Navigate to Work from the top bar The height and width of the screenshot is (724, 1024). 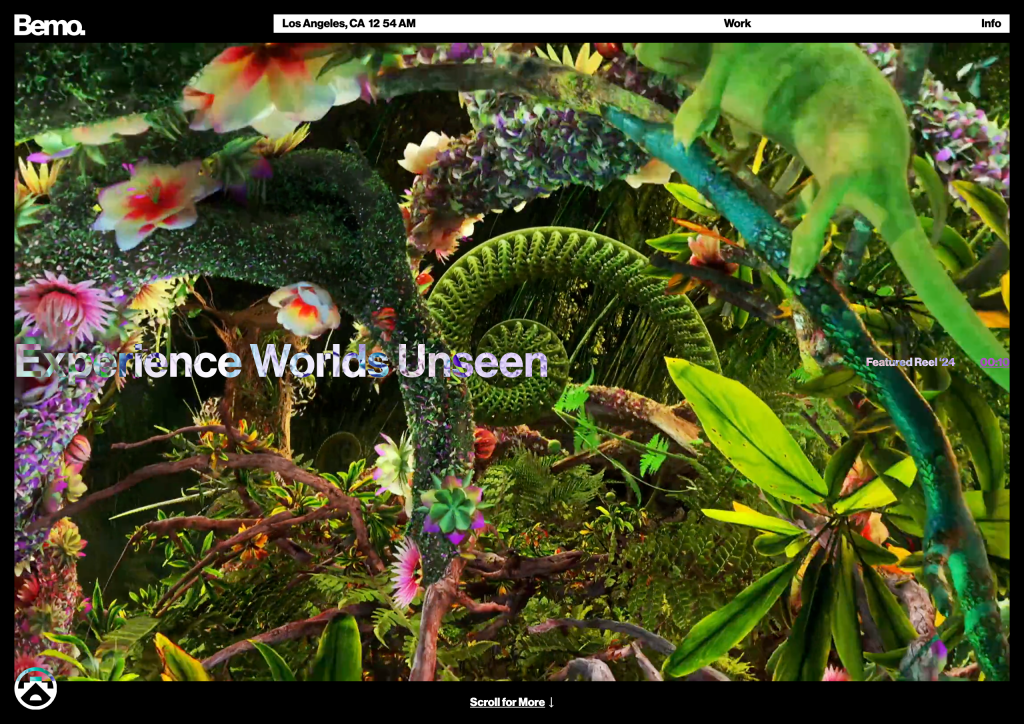[x=737, y=23]
